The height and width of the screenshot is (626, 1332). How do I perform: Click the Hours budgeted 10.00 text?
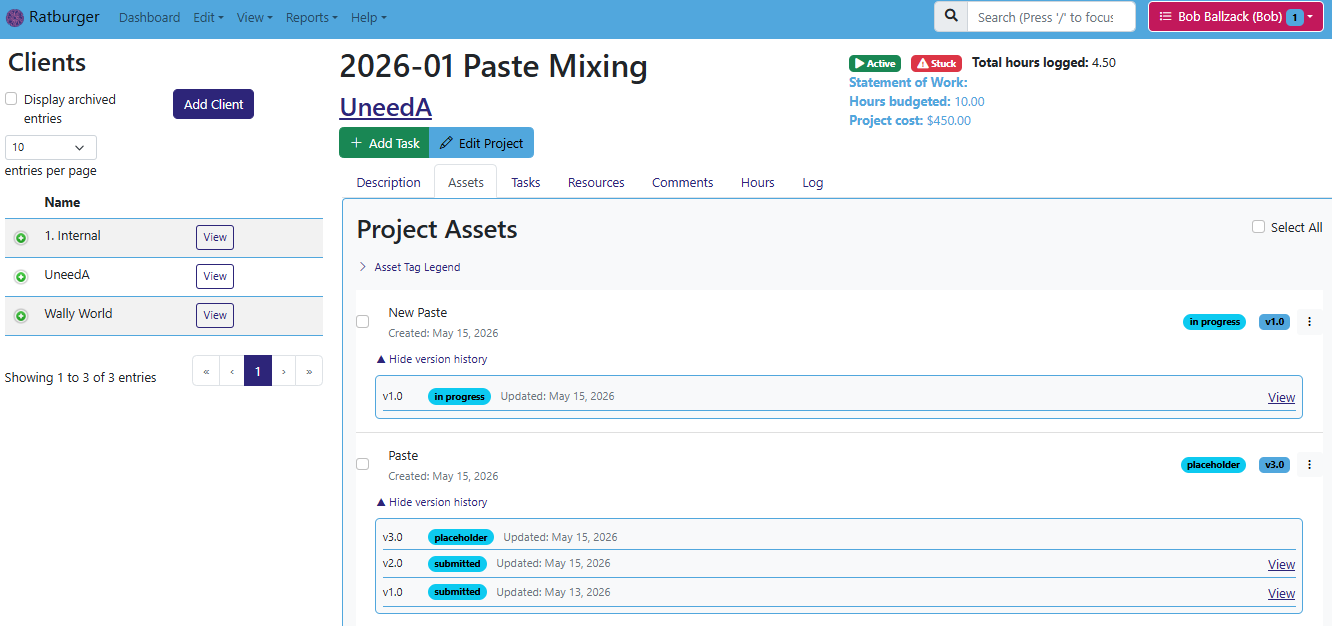[917, 101]
